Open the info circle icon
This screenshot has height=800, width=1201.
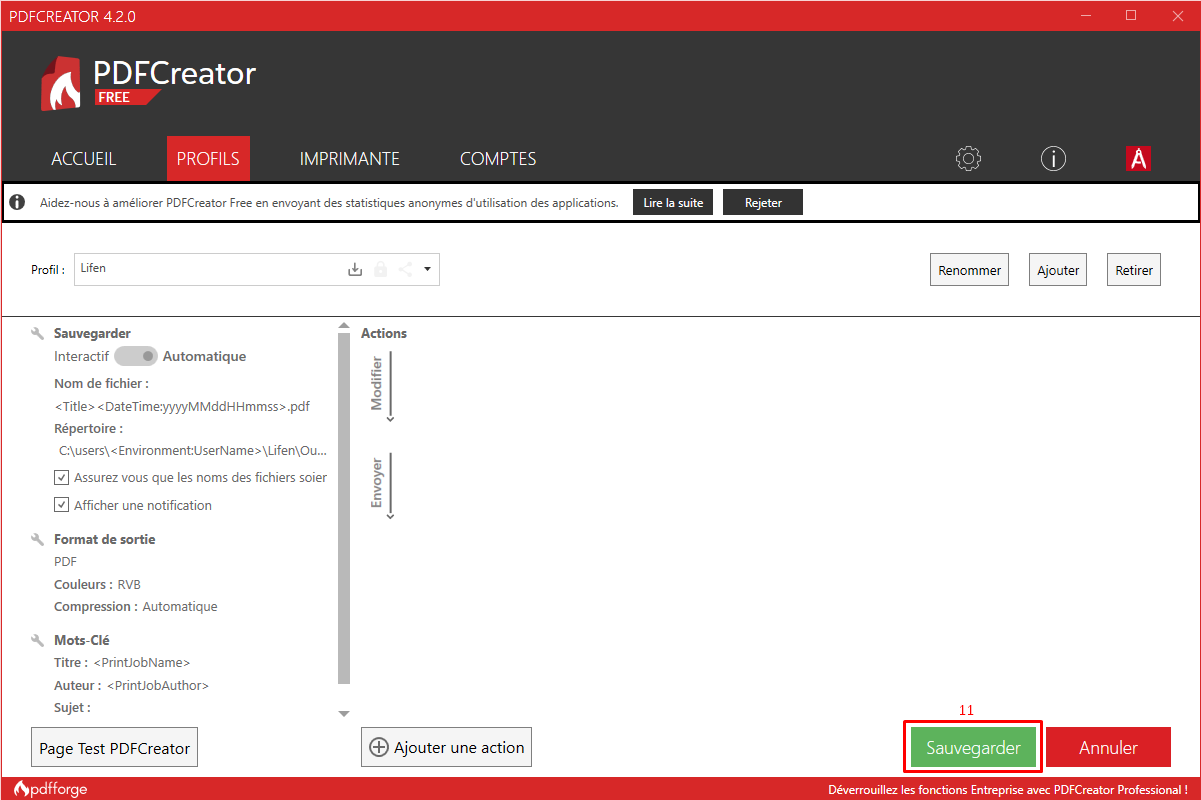(1053, 158)
